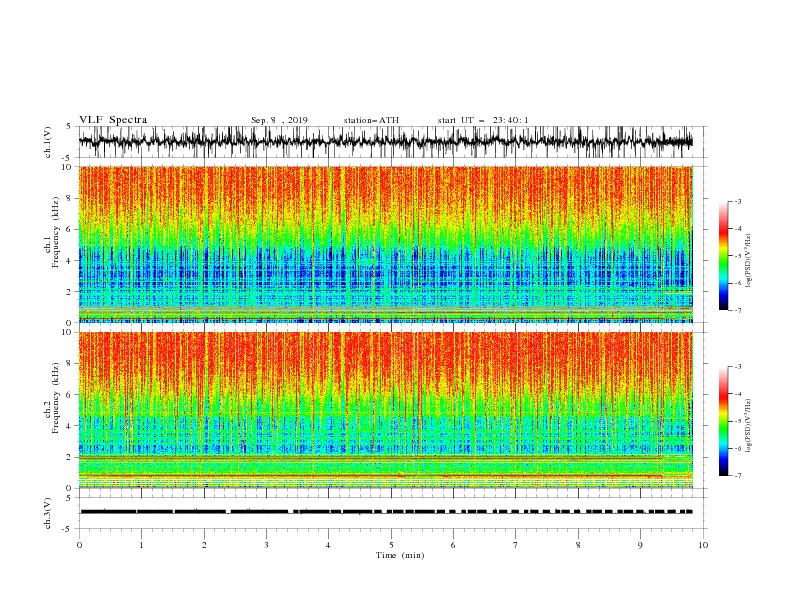Click the ch.1 color scale bar
This screenshot has width=792, height=612.
723,256
